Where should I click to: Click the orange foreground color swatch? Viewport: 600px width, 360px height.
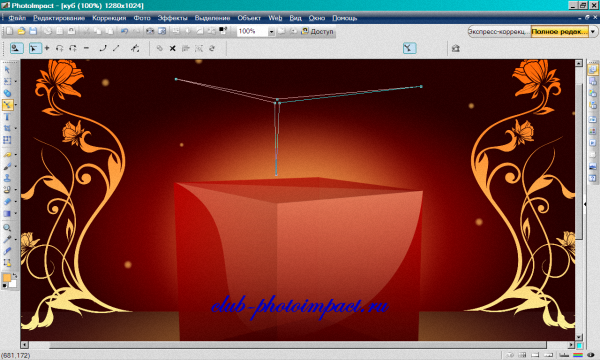pos(7,278)
